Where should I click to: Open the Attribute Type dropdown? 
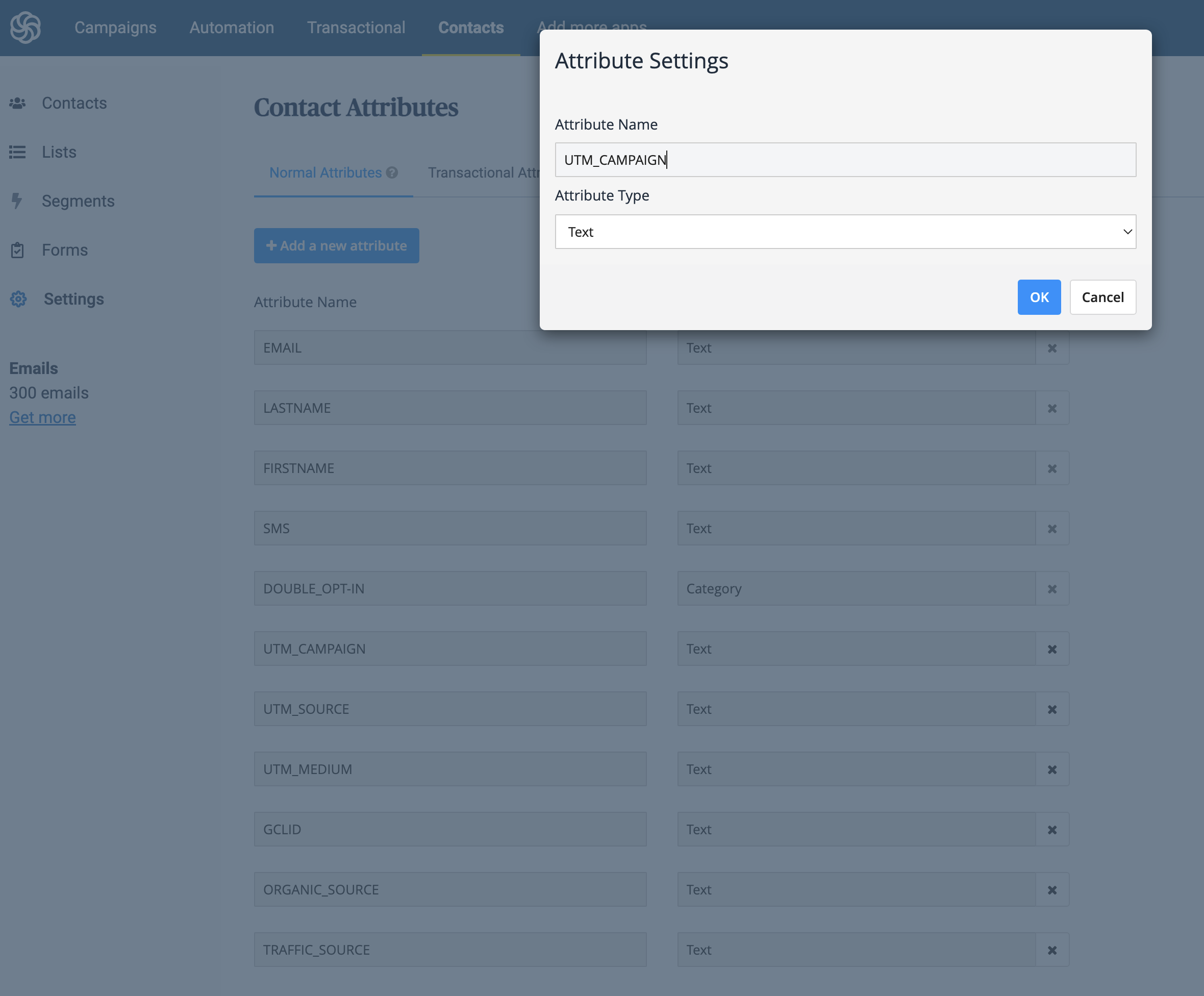point(845,232)
